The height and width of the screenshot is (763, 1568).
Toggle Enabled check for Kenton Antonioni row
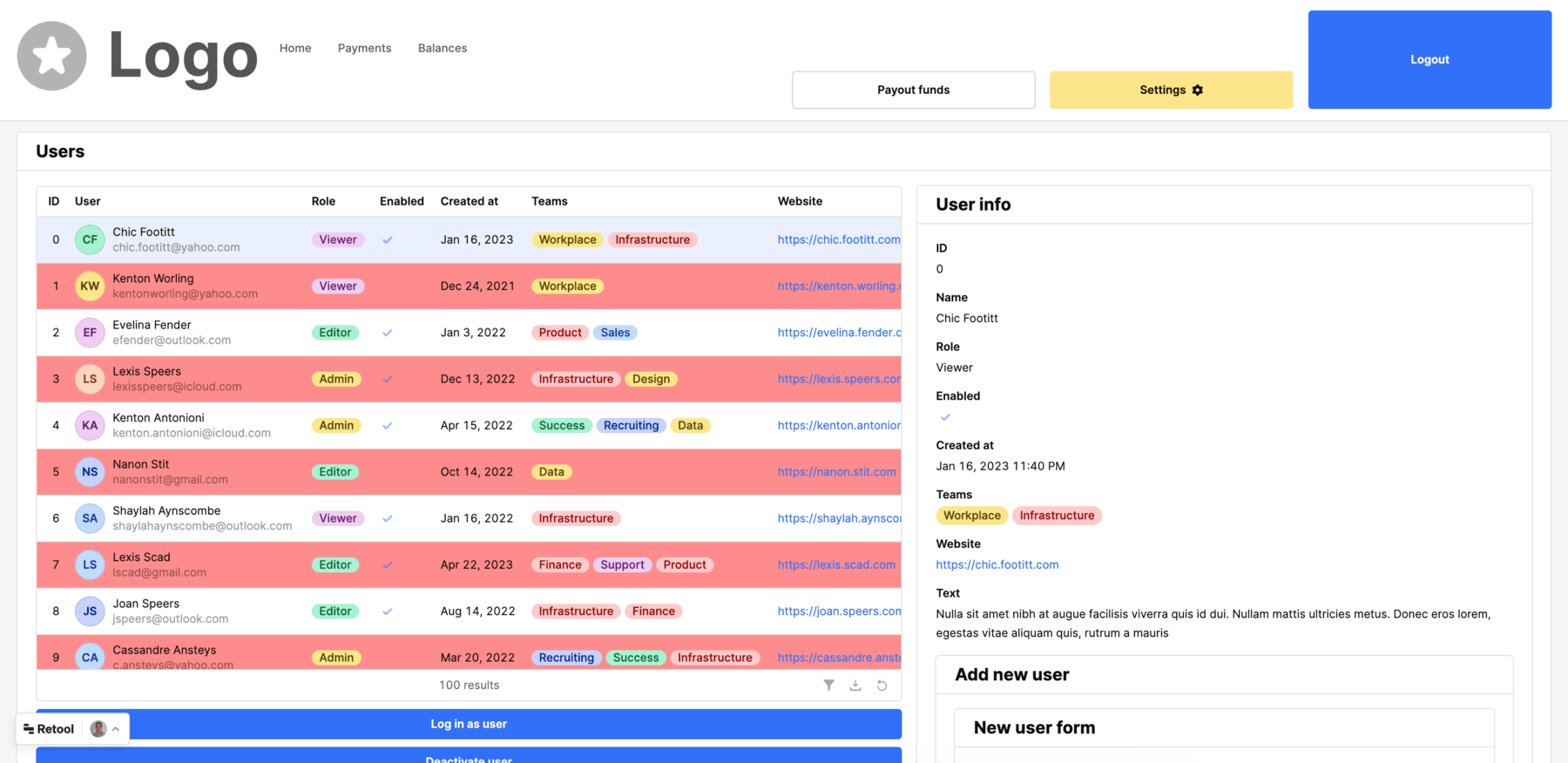[388, 425]
